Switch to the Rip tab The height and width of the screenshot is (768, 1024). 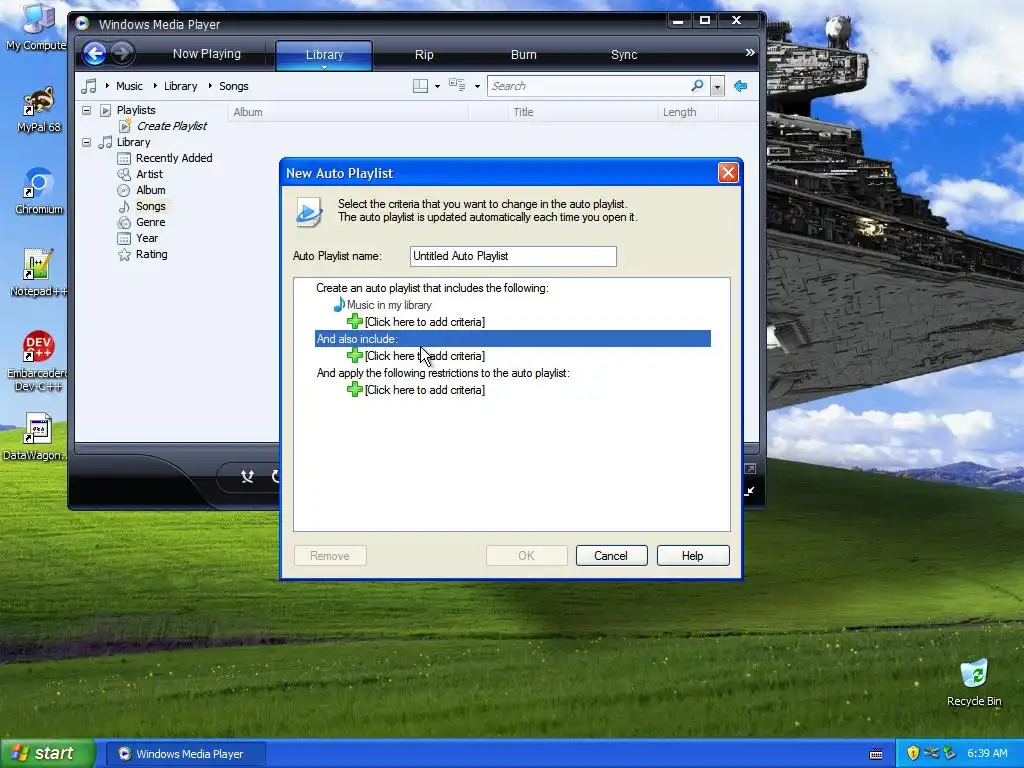pos(424,55)
